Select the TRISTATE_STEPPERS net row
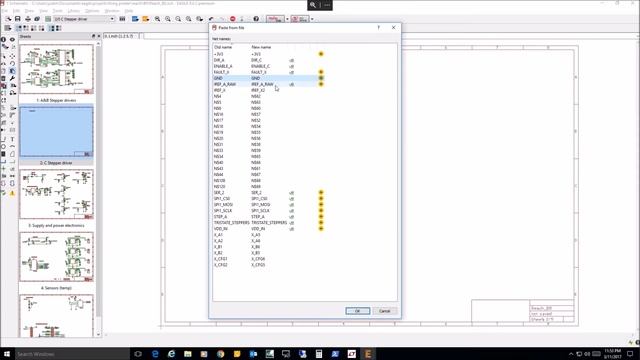The width and height of the screenshot is (640, 360). point(269,223)
